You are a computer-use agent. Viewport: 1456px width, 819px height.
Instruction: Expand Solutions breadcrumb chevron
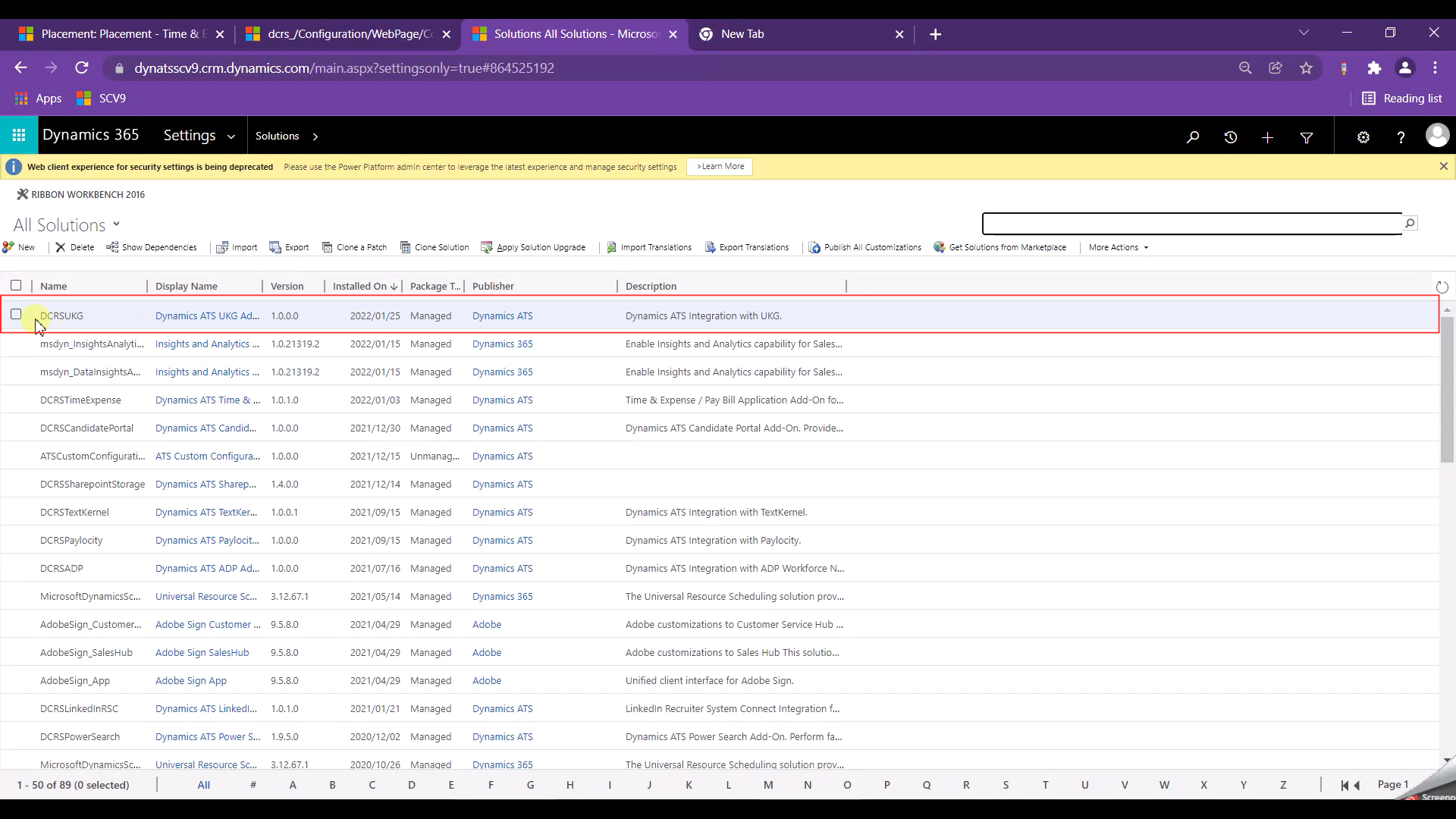(x=315, y=136)
